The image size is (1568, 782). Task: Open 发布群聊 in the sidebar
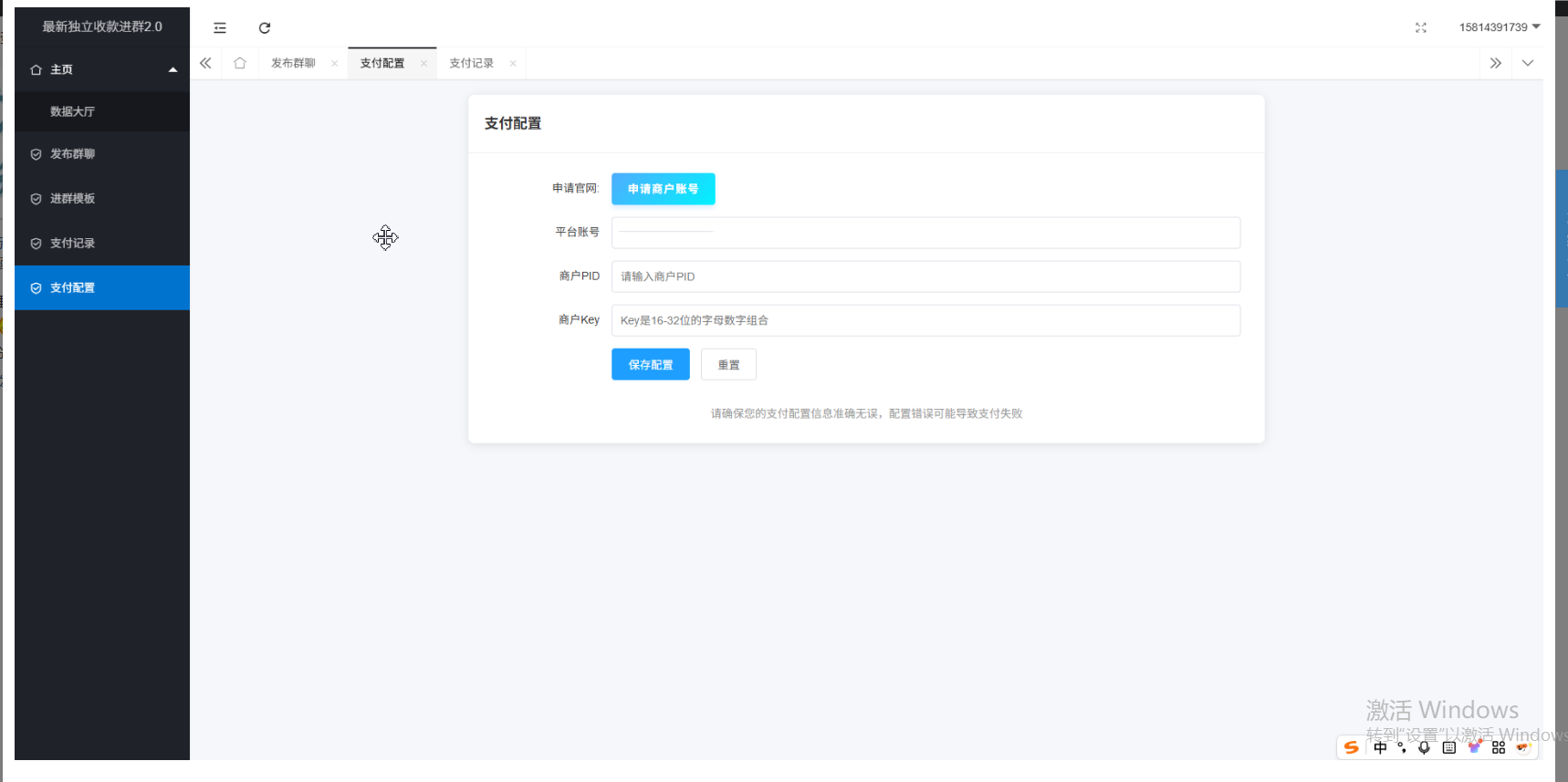coord(102,154)
